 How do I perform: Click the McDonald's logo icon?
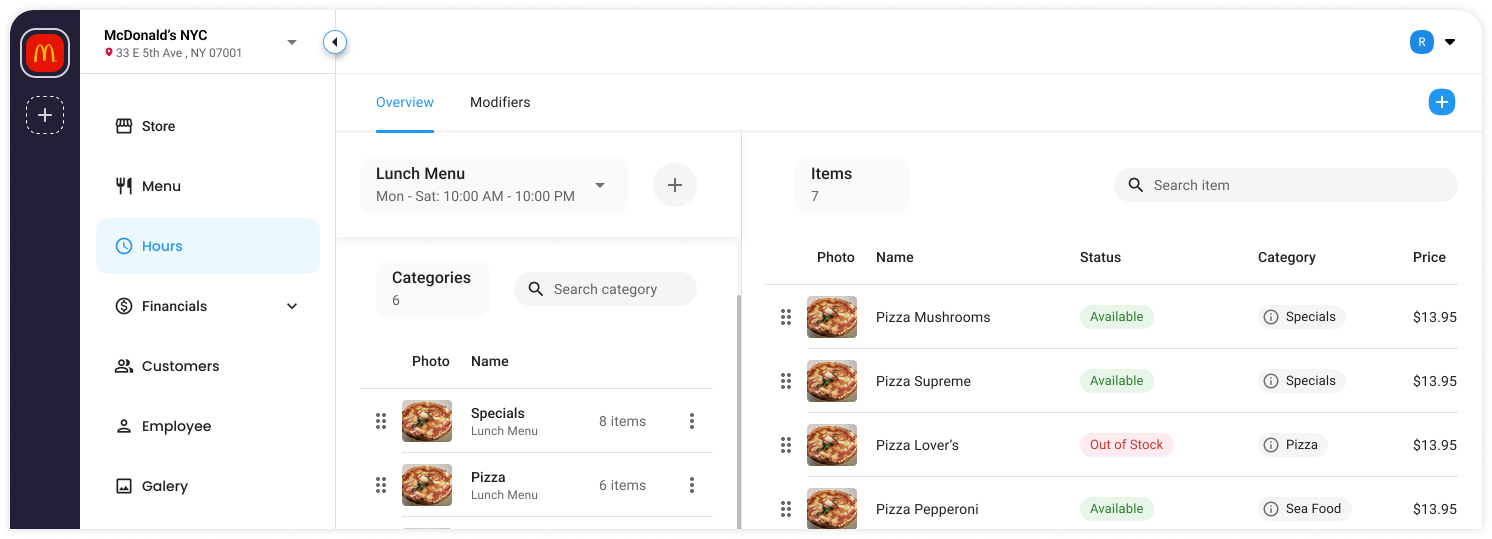point(45,54)
